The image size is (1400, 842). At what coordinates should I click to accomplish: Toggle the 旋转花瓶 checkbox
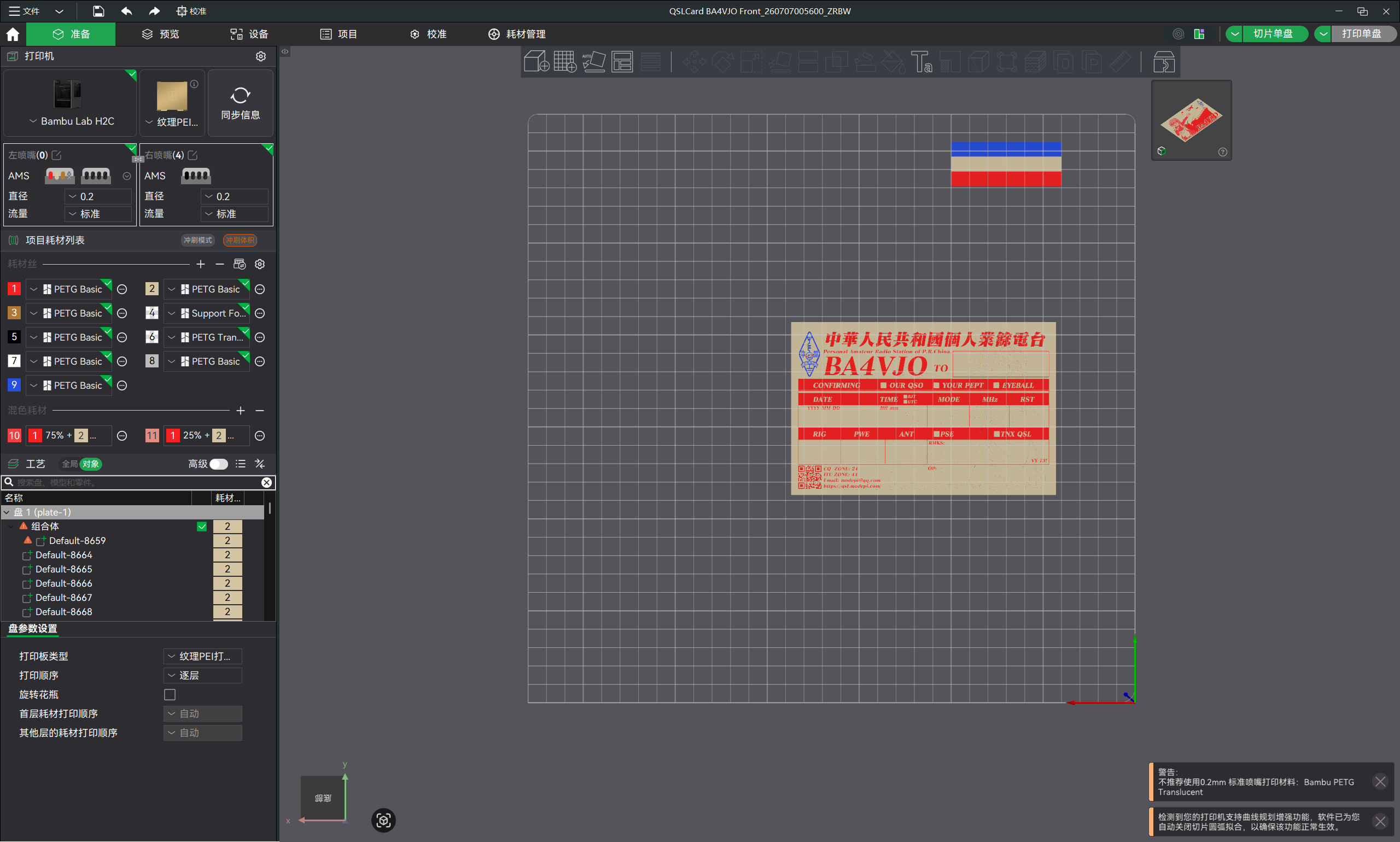[170, 694]
